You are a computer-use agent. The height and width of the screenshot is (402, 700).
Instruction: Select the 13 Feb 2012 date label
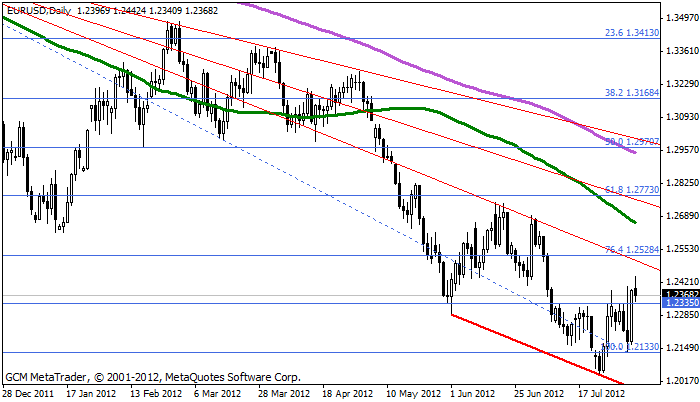[x=156, y=394]
